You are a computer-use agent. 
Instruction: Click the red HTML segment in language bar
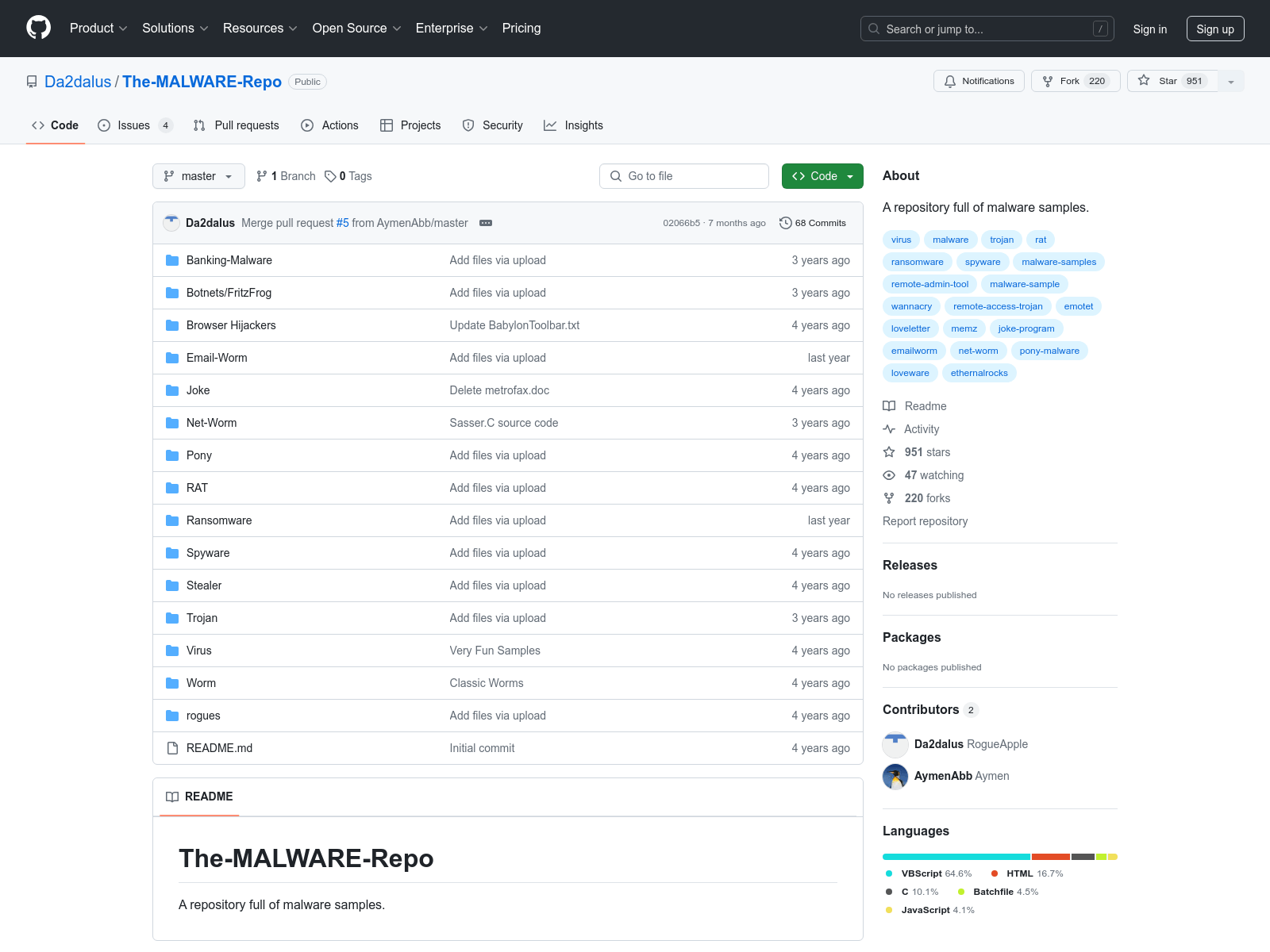click(1051, 857)
